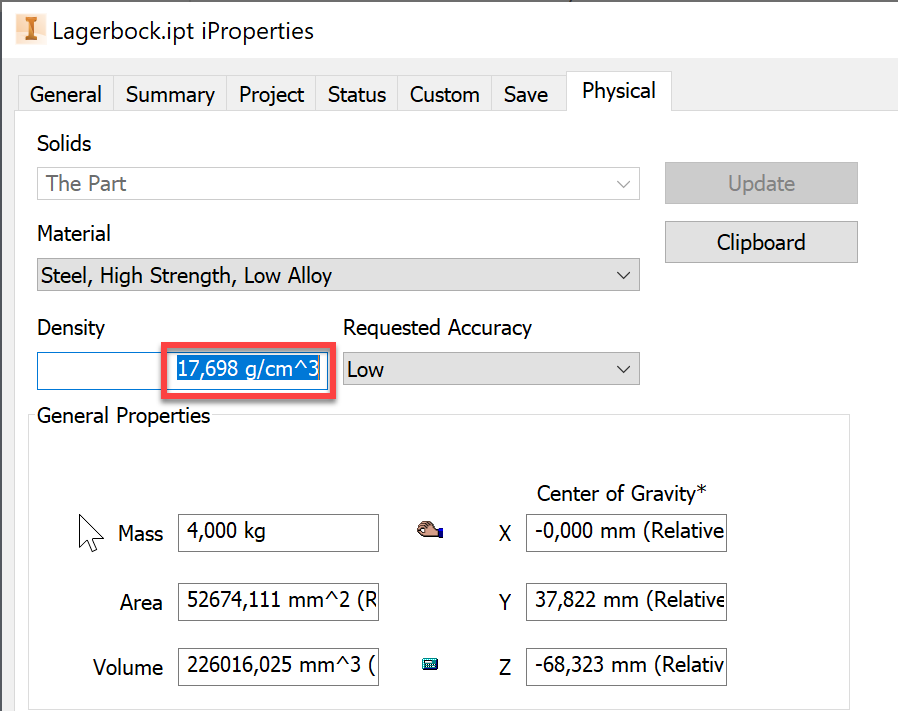Screen dimensions: 898x711
Task: Open the Status tab
Action: 356,93
